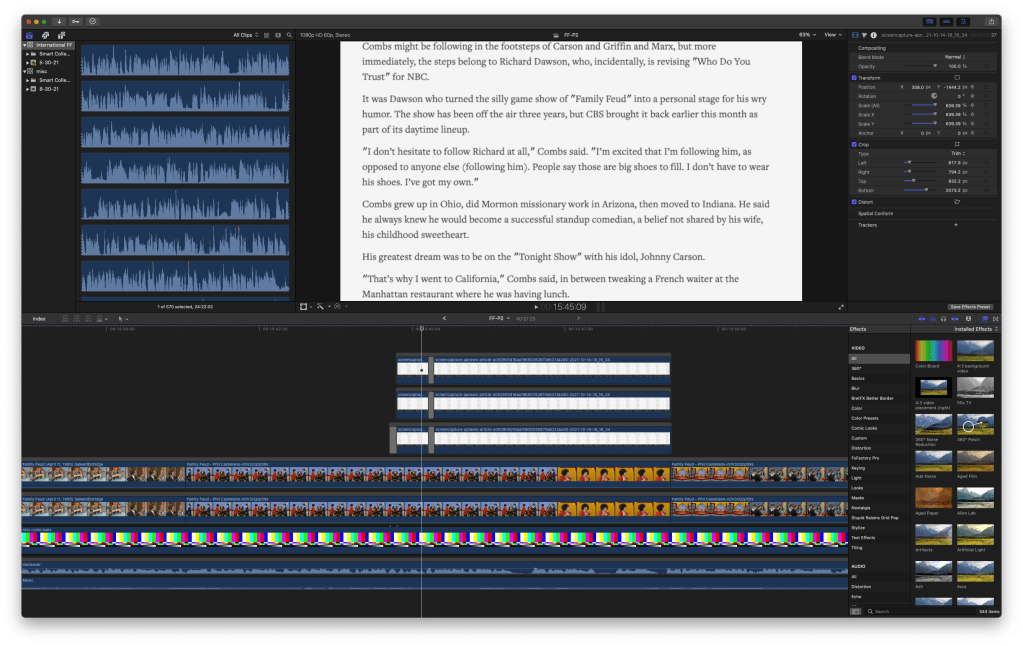
Task: Click the Crop onscreen controls icon
Action: (957, 144)
